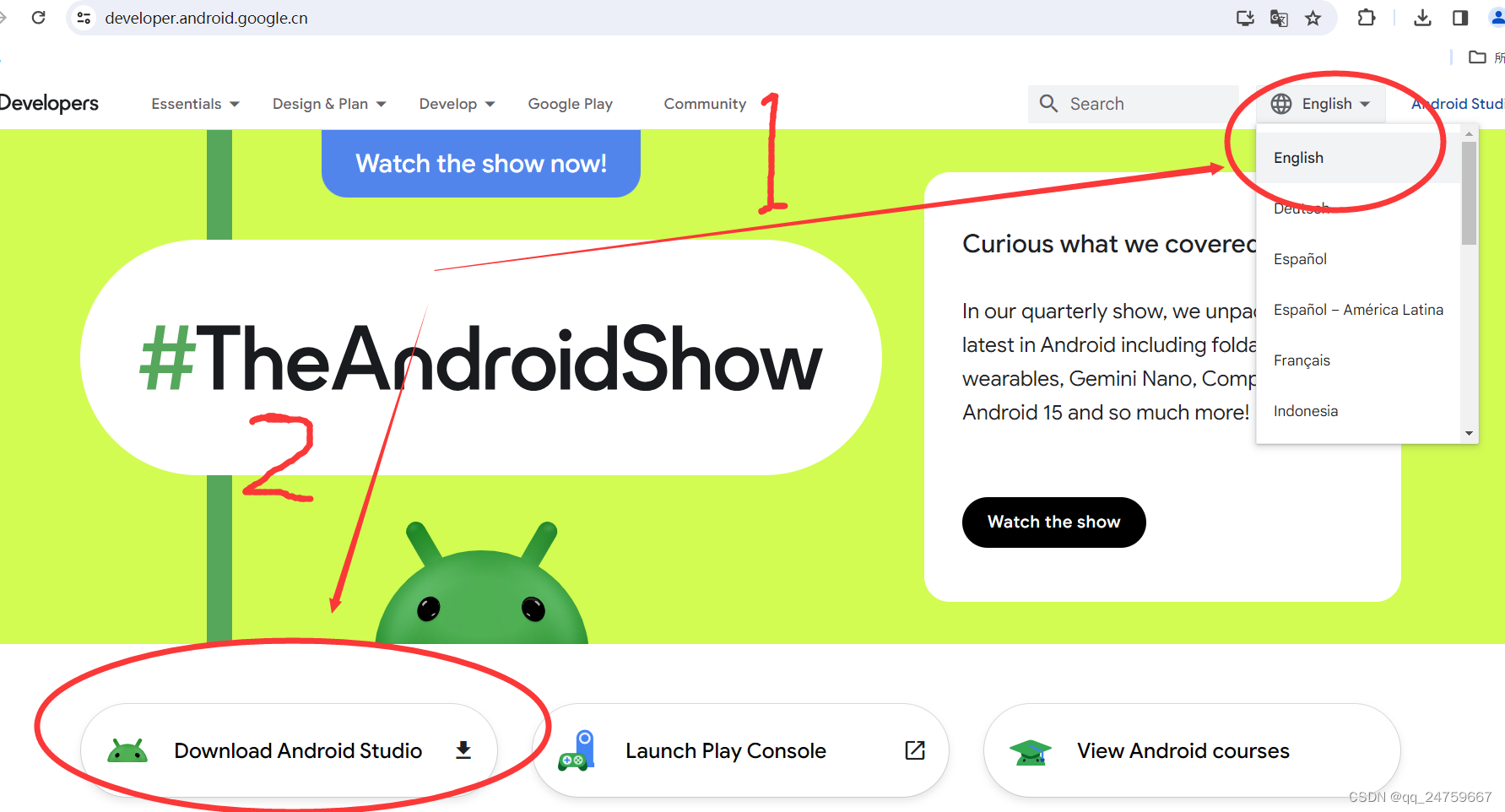Bookmark this page with the star icon

pyautogui.click(x=1313, y=18)
